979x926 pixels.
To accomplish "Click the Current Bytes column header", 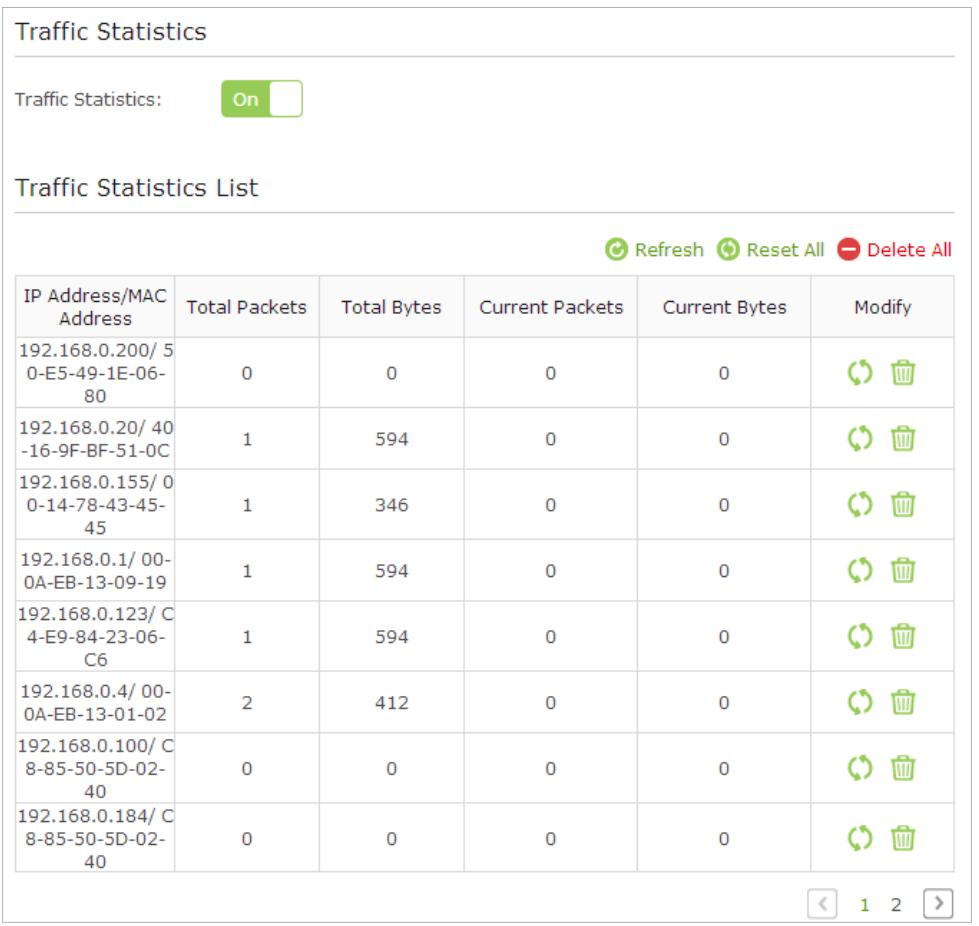I will pos(724,307).
